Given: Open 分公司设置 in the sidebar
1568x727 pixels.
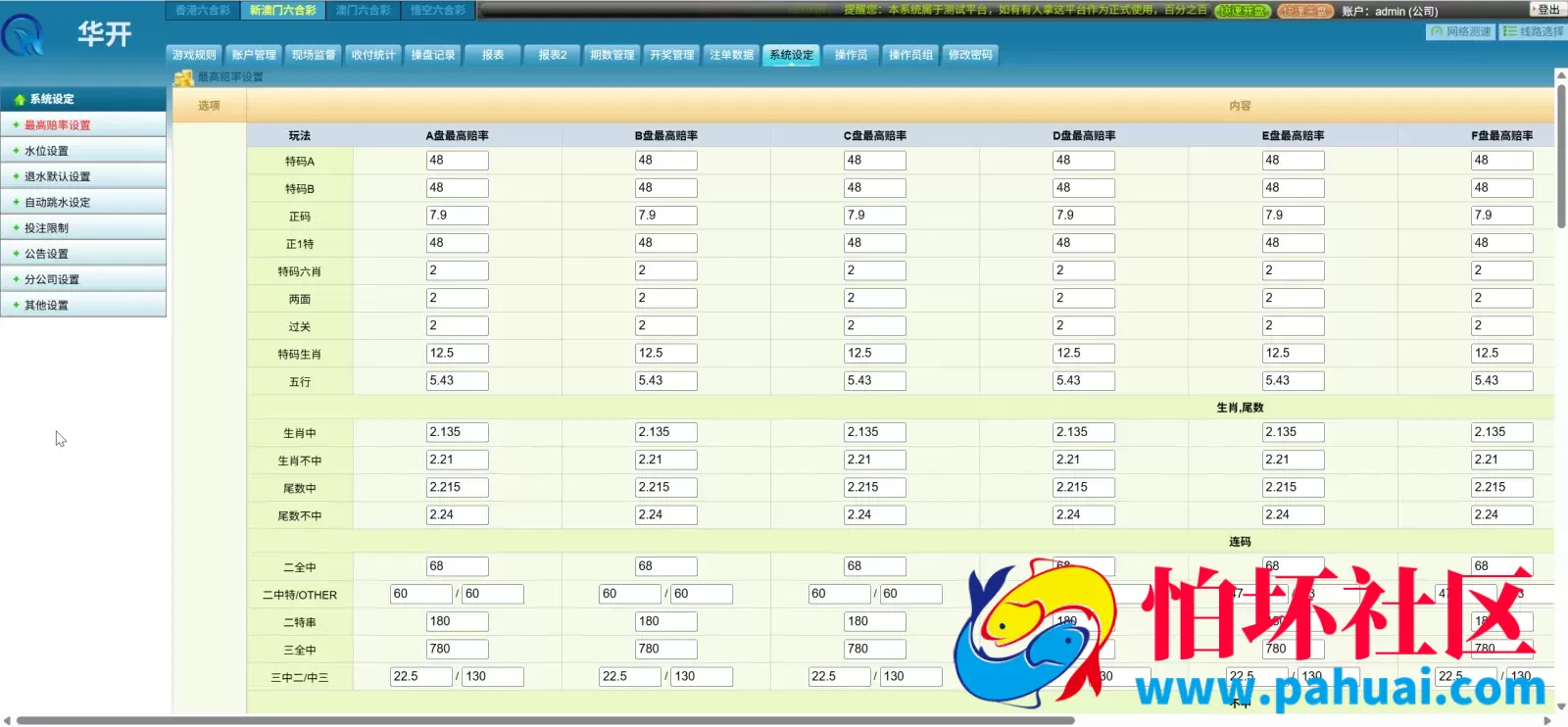Looking at the screenshot, I should pos(83,279).
